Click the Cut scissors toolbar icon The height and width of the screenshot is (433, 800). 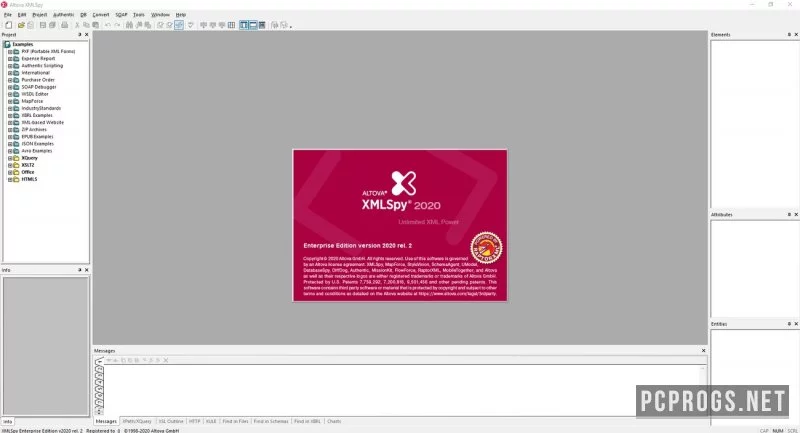[x=77, y=25]
